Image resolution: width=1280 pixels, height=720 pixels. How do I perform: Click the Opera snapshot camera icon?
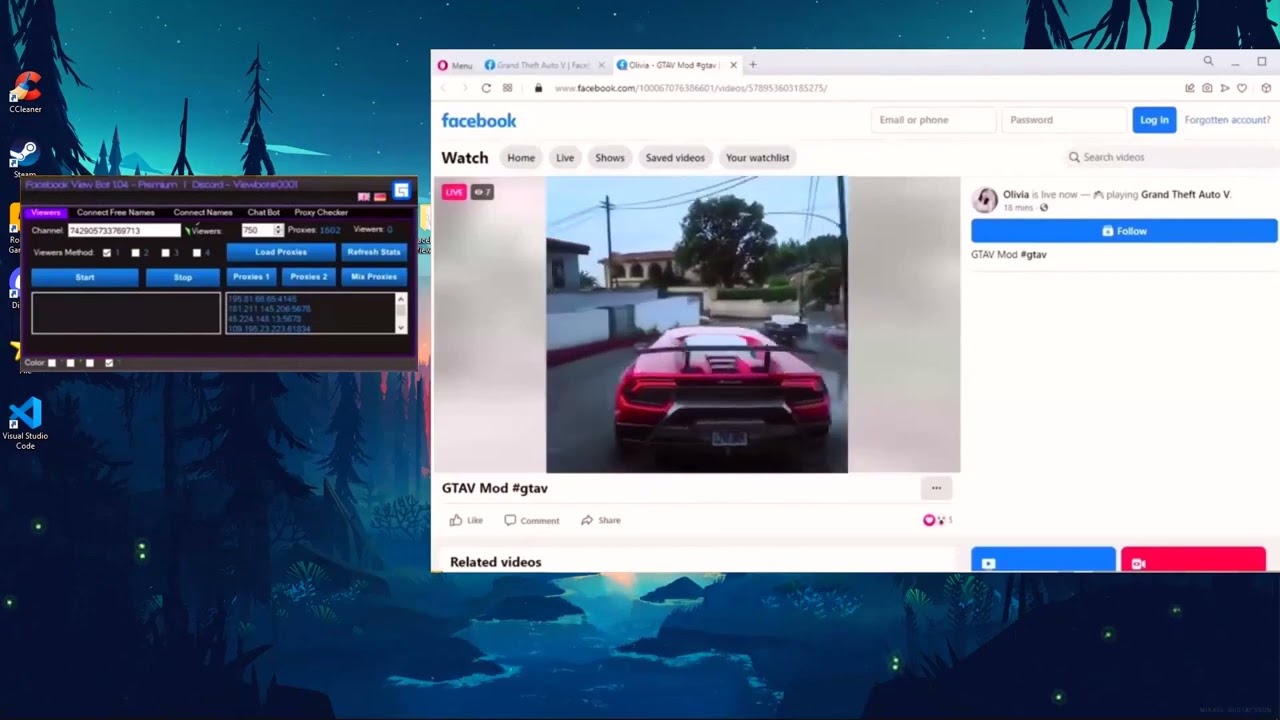pos(1207,88)
